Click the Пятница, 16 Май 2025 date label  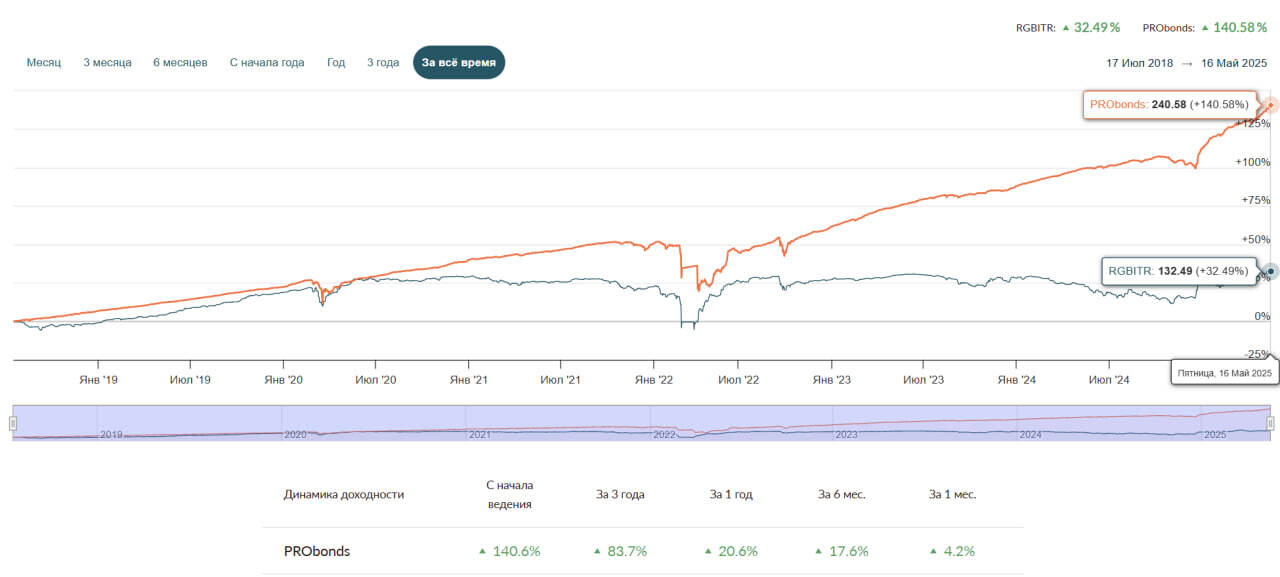(1224, 373)
